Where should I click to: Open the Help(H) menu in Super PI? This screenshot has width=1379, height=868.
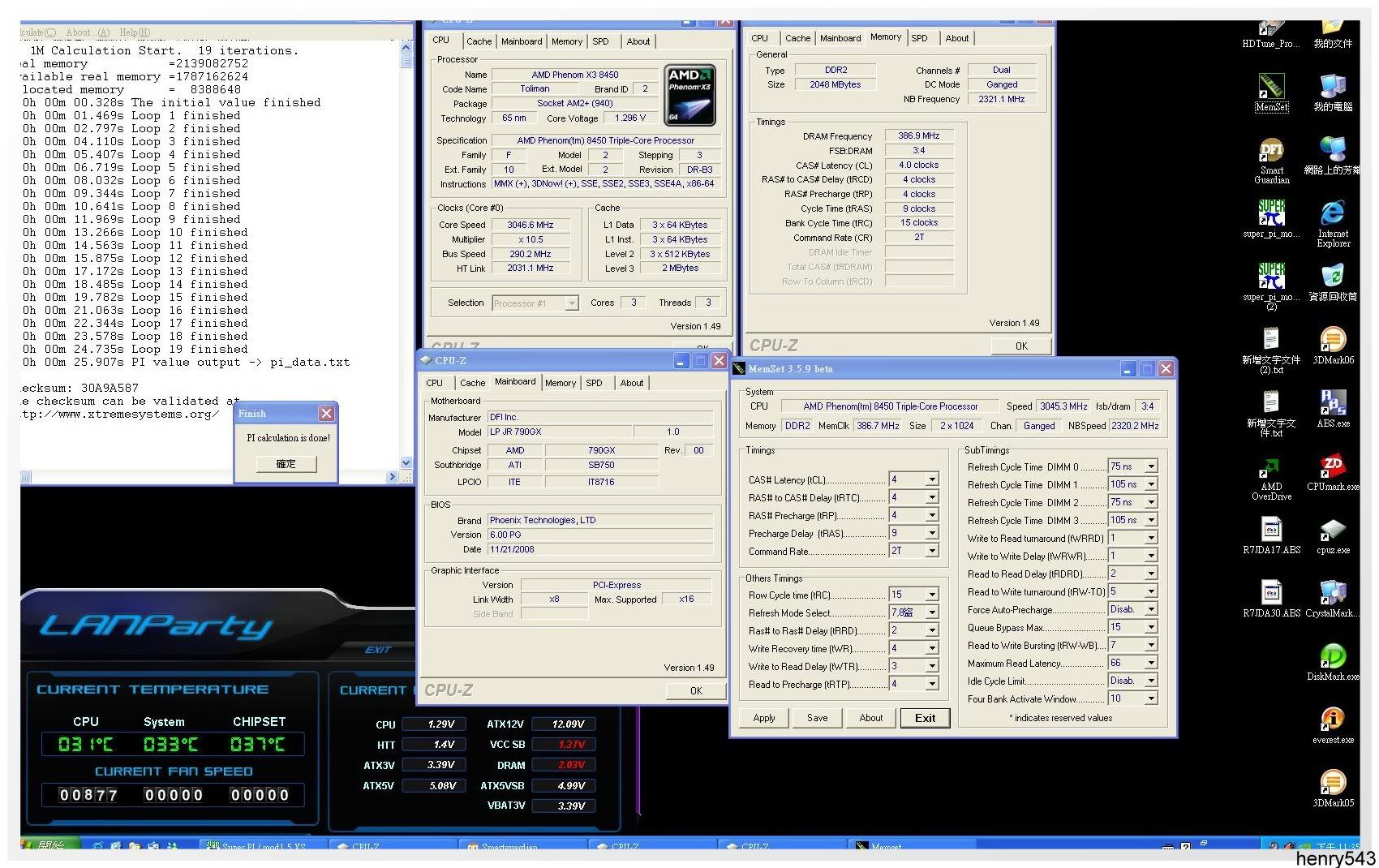tap(135, 32)
